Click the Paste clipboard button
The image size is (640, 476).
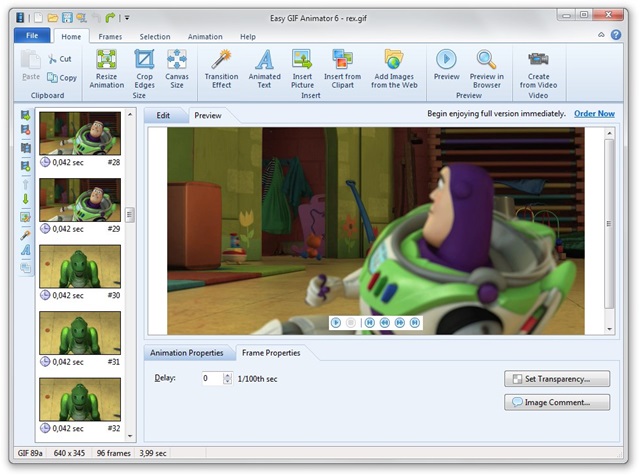click(31, 65)
